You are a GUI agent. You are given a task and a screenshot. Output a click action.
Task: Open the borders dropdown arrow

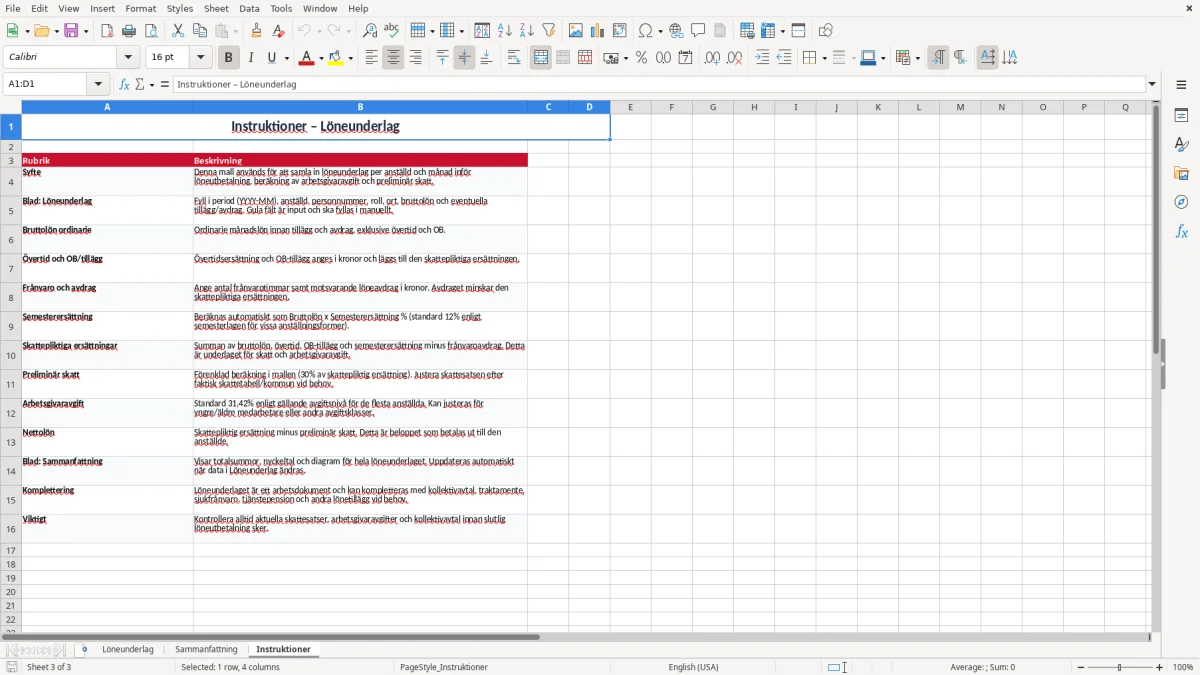[824, 58]
